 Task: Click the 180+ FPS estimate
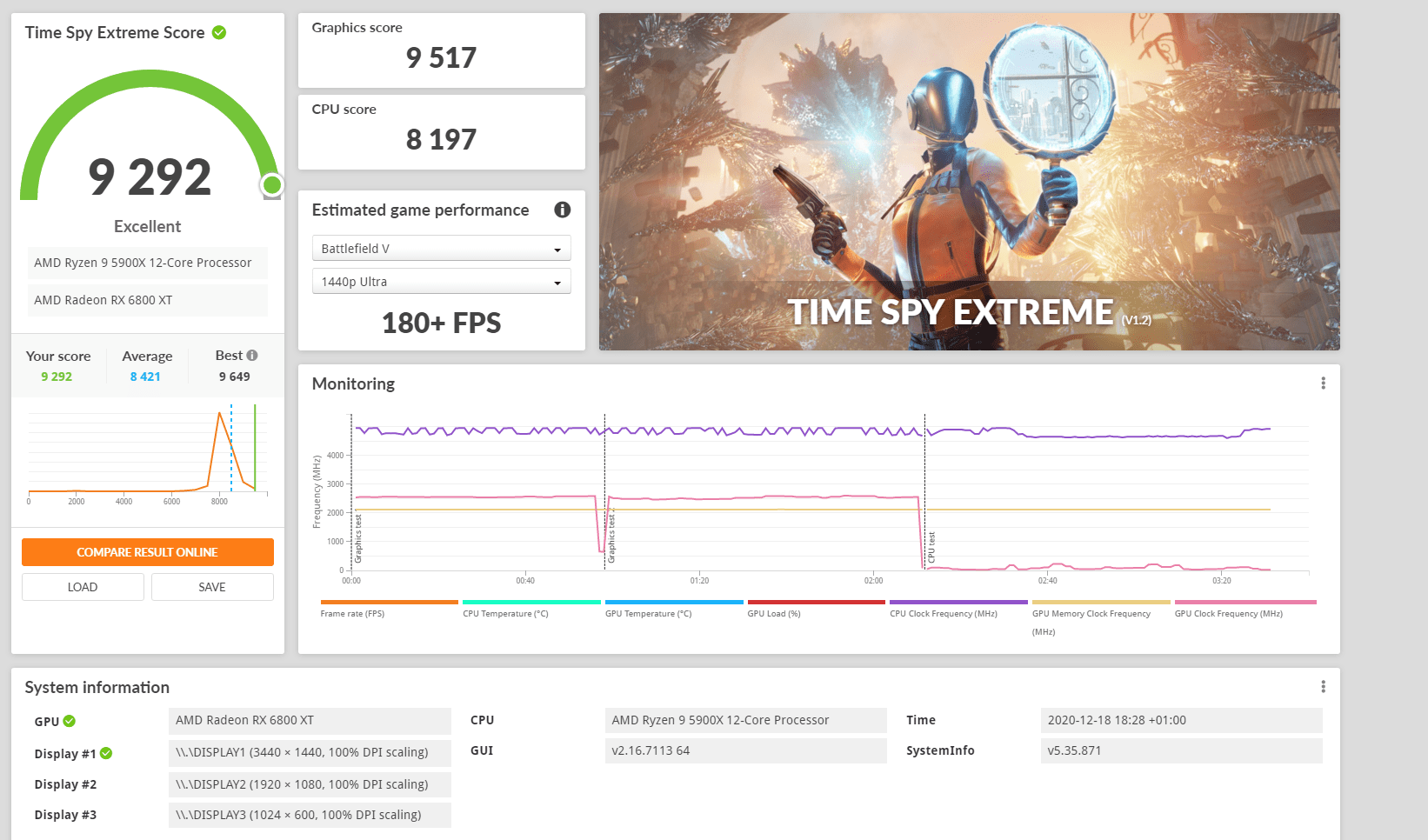pyautogui.click(x=442, y=323)
